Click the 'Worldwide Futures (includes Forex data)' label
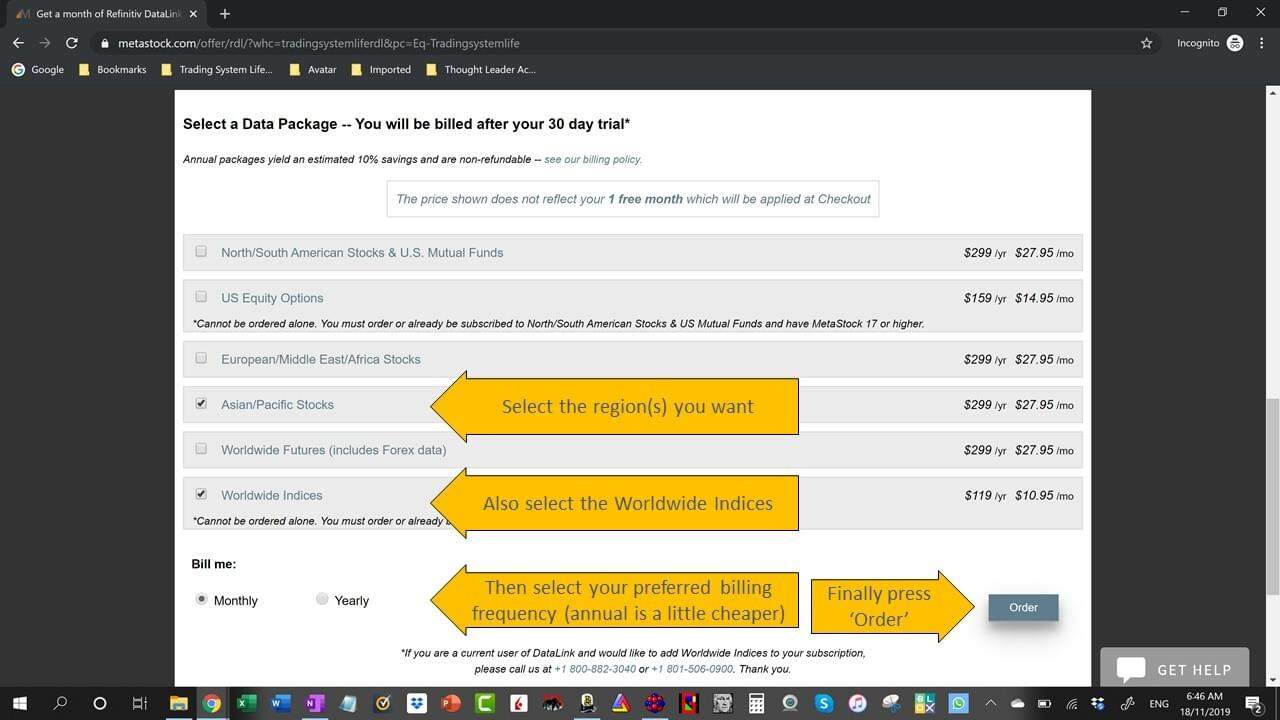 (333, 450)
